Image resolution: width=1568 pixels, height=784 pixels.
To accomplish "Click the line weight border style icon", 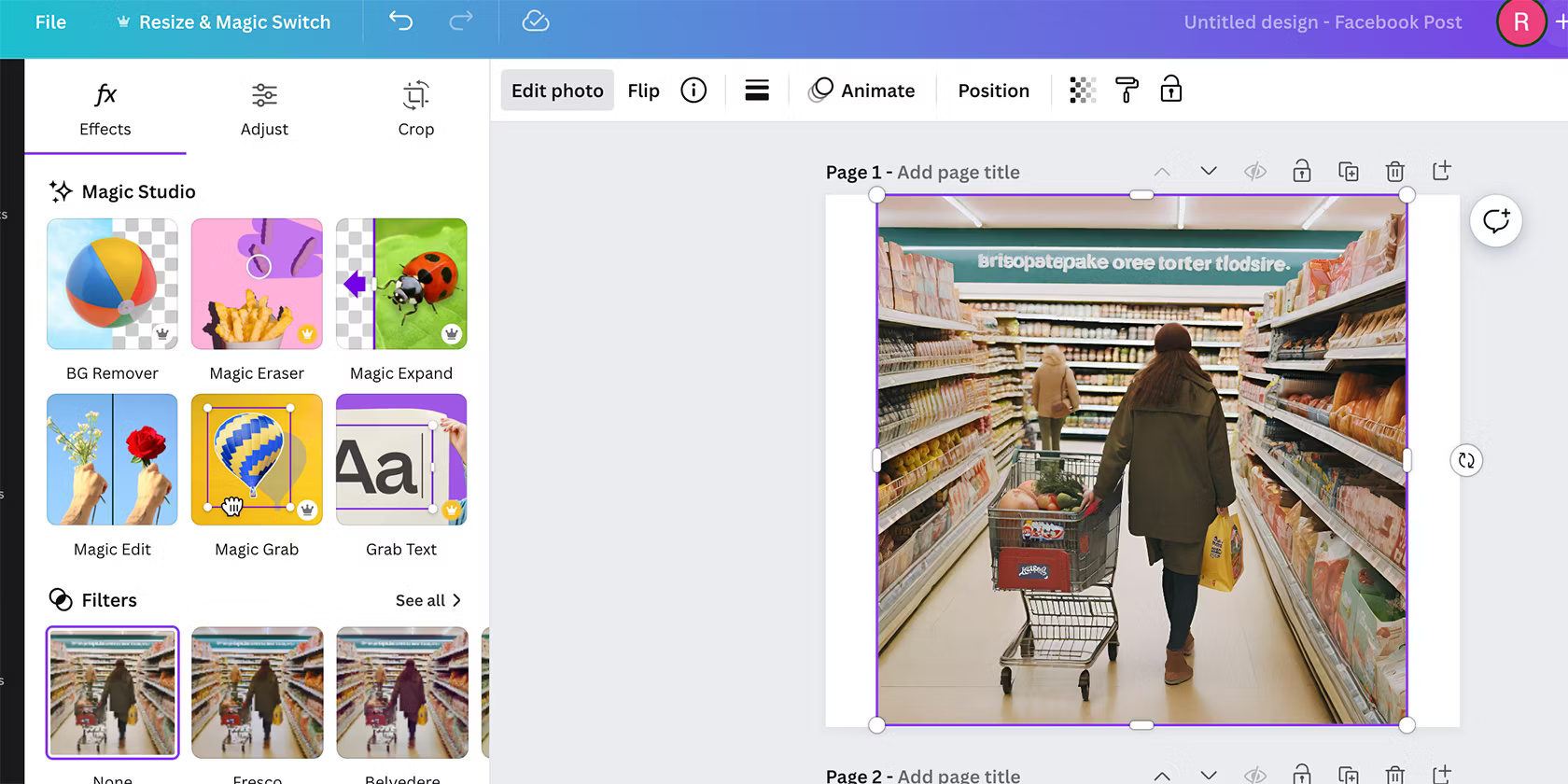I will (x=757, y=91).
